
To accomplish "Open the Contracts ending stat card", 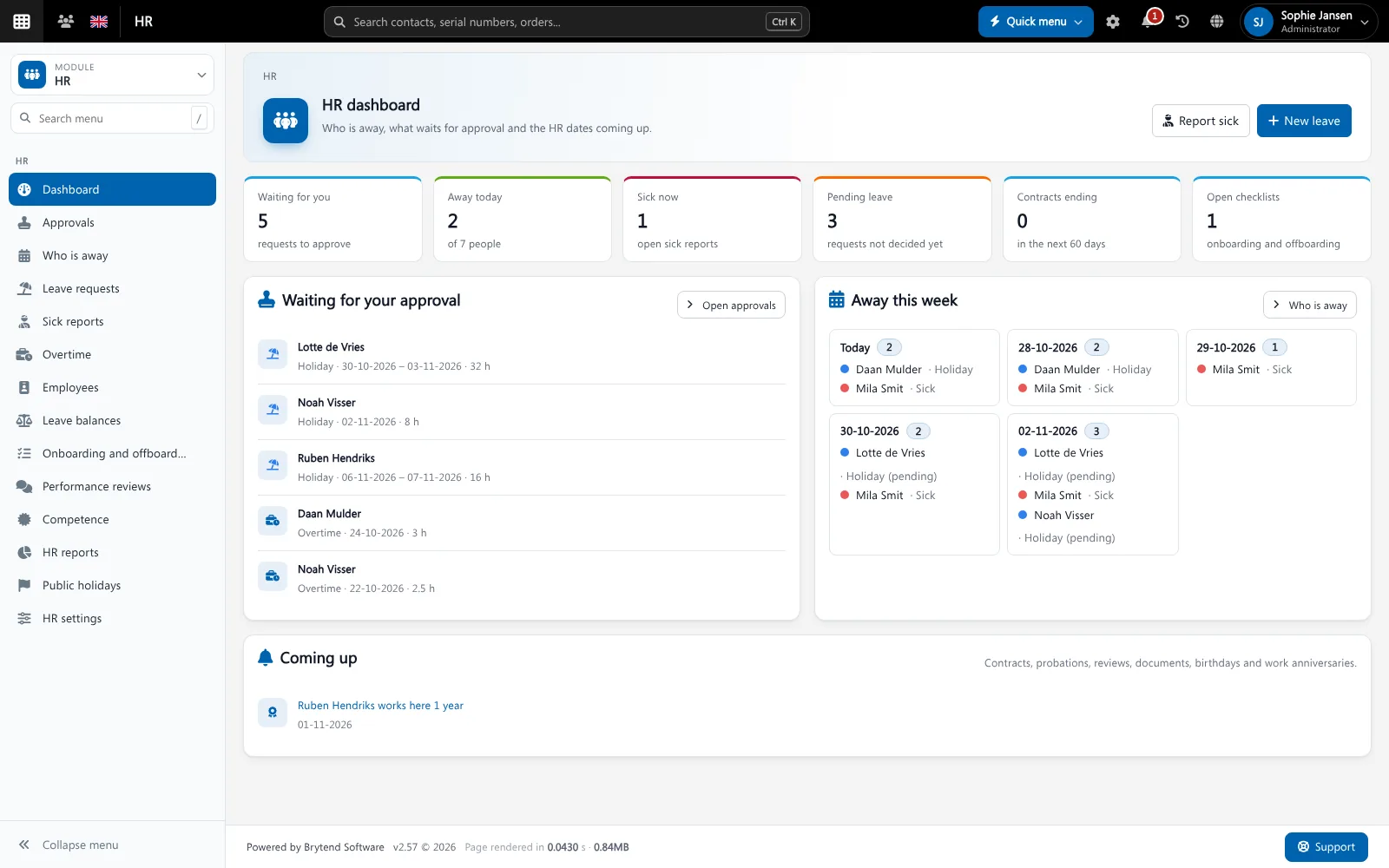I will click(1092, 219).
